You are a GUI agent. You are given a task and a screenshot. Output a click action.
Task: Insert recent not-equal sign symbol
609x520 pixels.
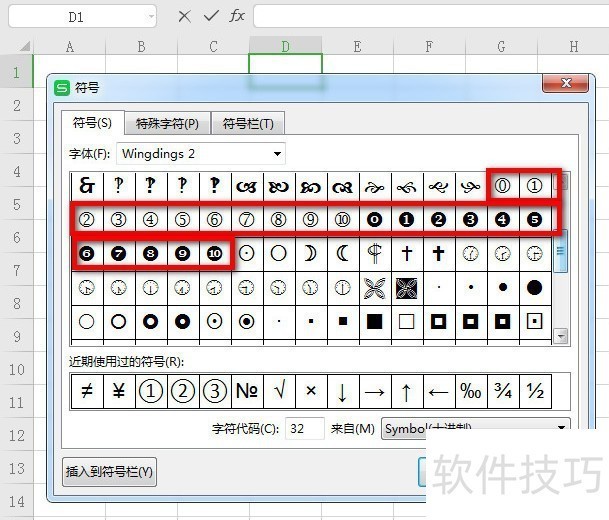(87, 391)
